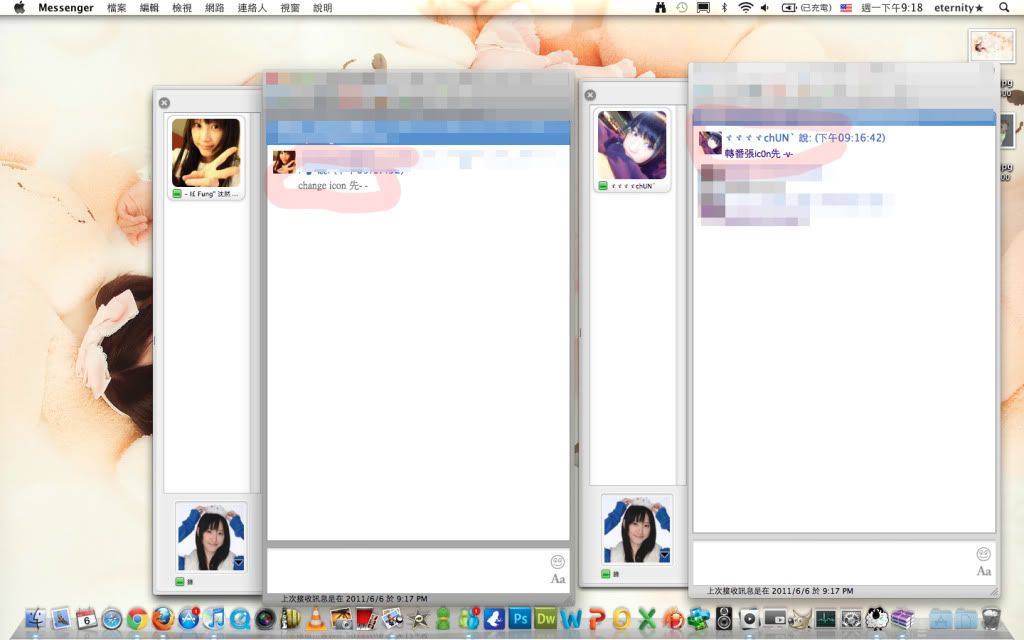Screen dimensions: 1024x640
Task: Close the left chat's picture drawer
Action: pyautogui.click(x=164, y=102)
